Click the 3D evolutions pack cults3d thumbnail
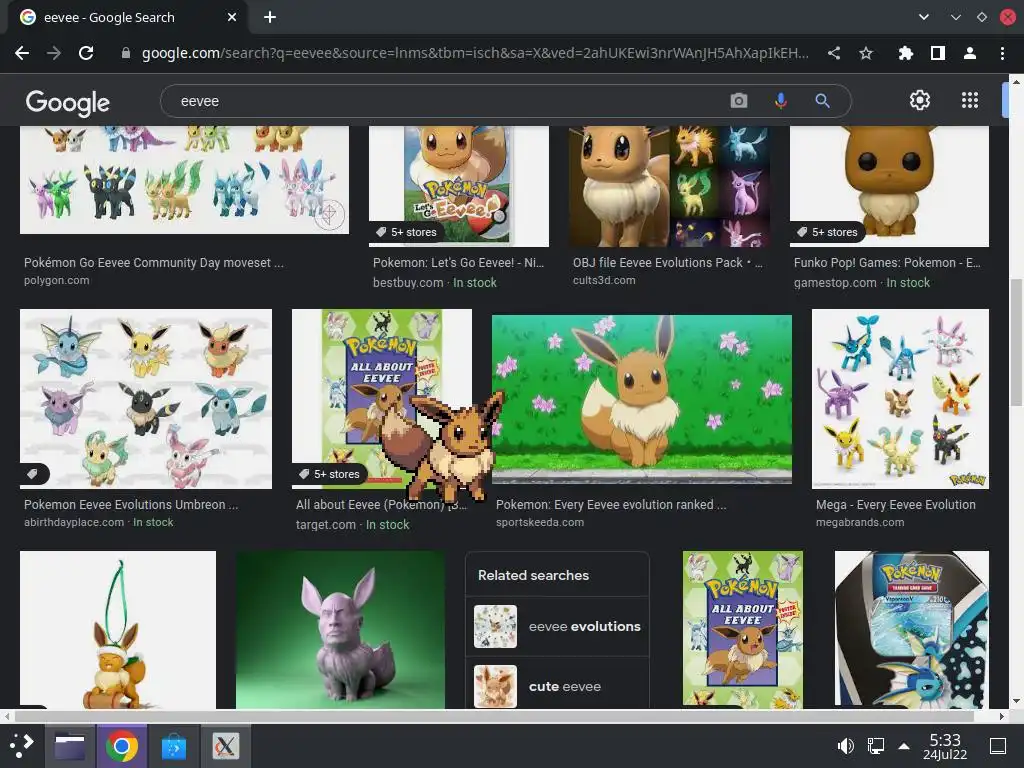The image size is (1024, 768). tap(669, 186)
